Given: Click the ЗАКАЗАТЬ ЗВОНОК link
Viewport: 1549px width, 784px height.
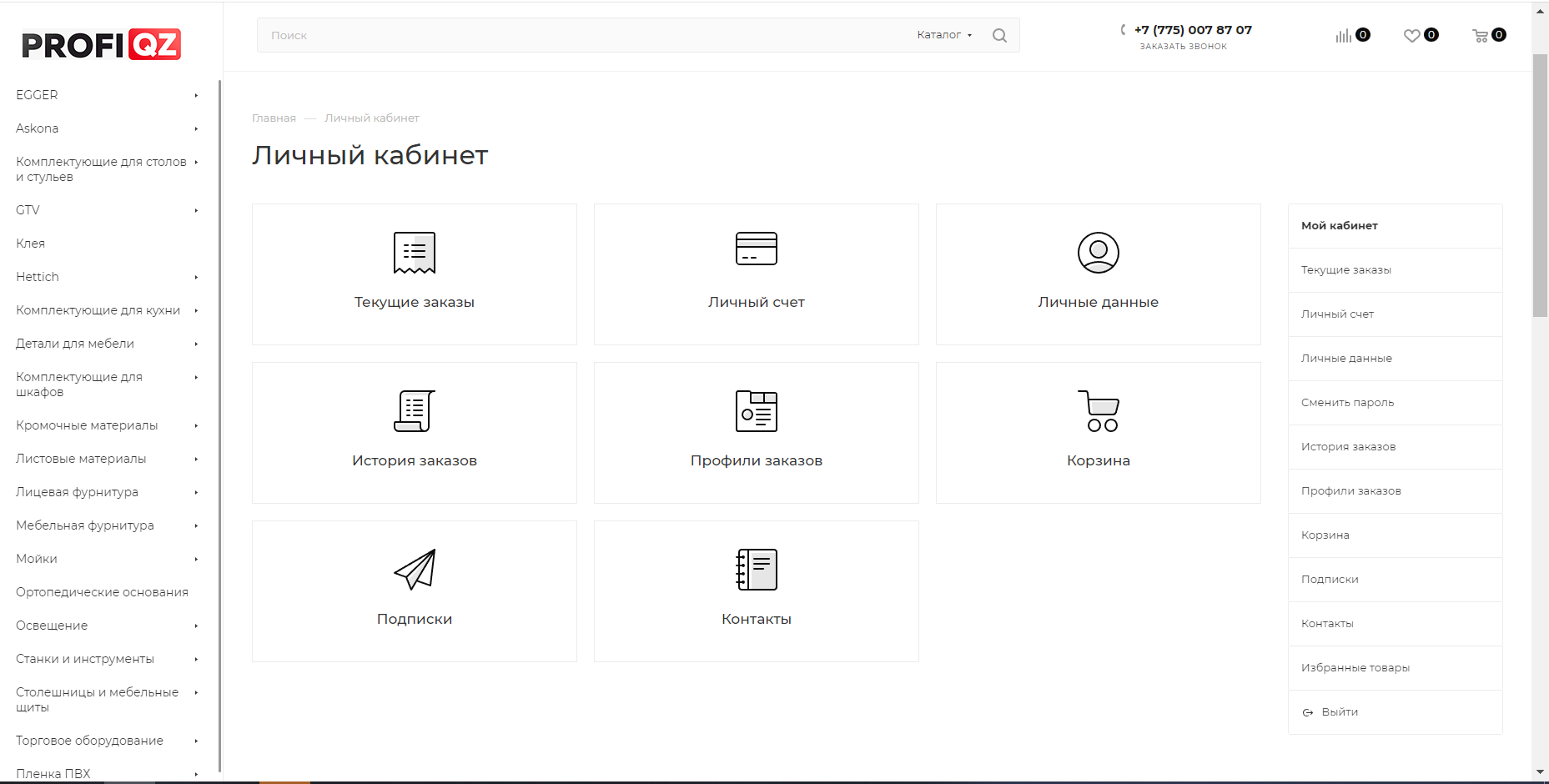Looking at the screenshot, I should [1183, 47].
